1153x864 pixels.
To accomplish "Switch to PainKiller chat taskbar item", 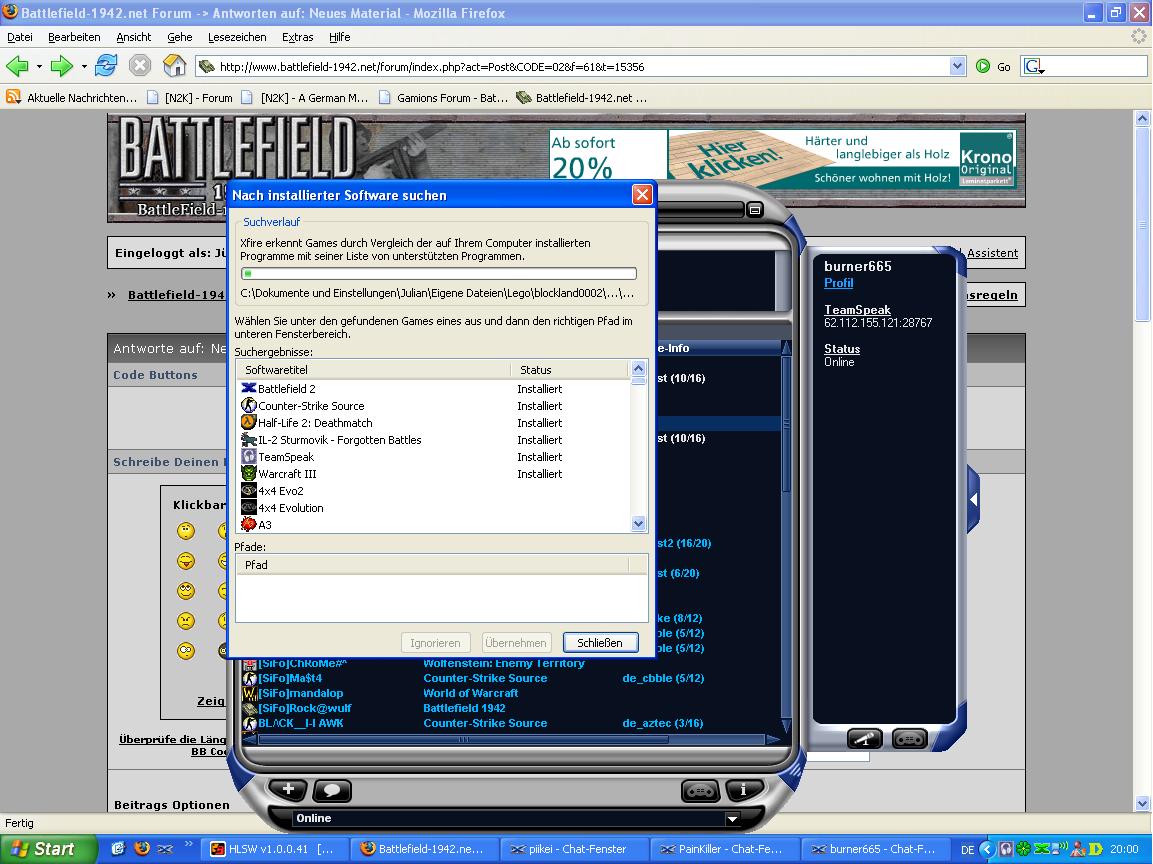I will pyautogui.click(x=724, y=849).
